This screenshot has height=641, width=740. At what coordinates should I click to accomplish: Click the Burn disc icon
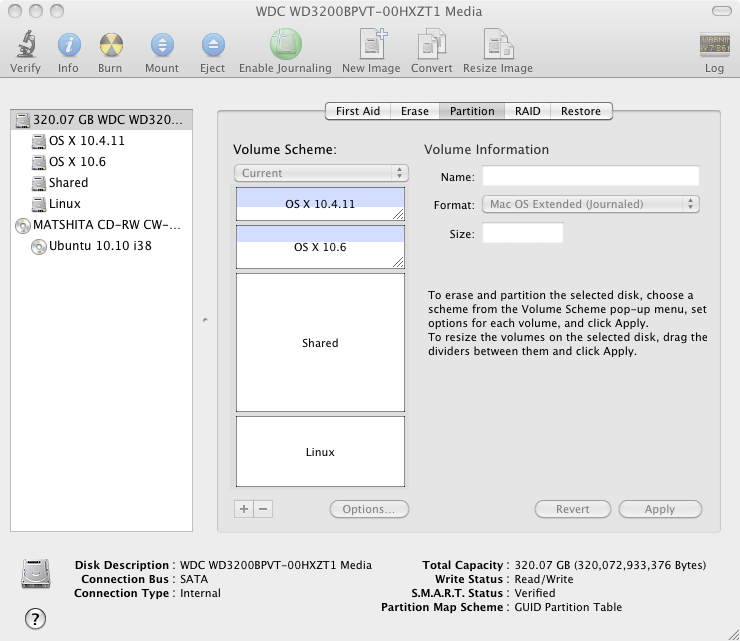tap(111, 45)
